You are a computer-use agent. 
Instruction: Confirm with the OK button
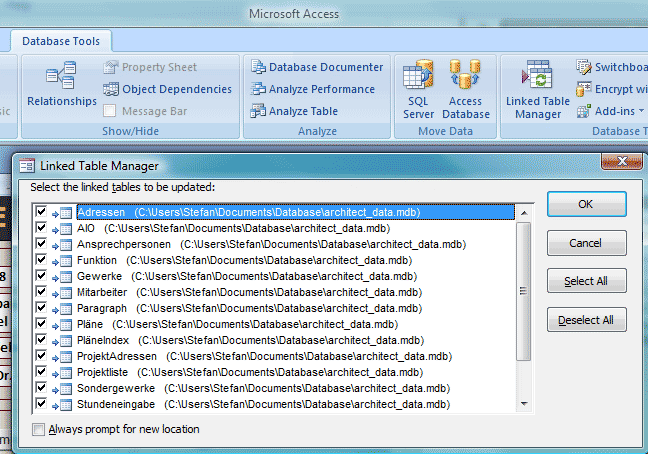click(x=586, y=204)
